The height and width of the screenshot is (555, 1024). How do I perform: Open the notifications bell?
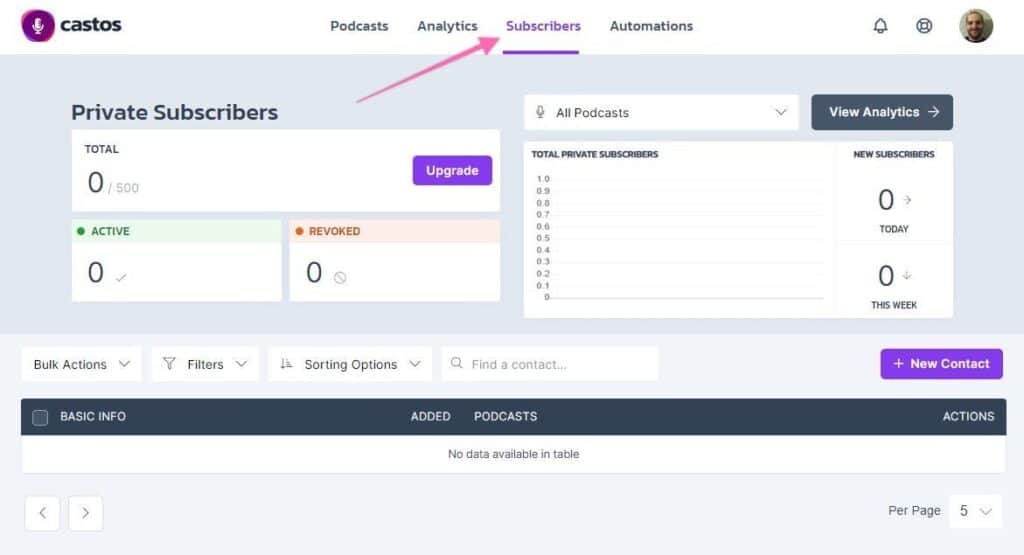click(880, 26)
